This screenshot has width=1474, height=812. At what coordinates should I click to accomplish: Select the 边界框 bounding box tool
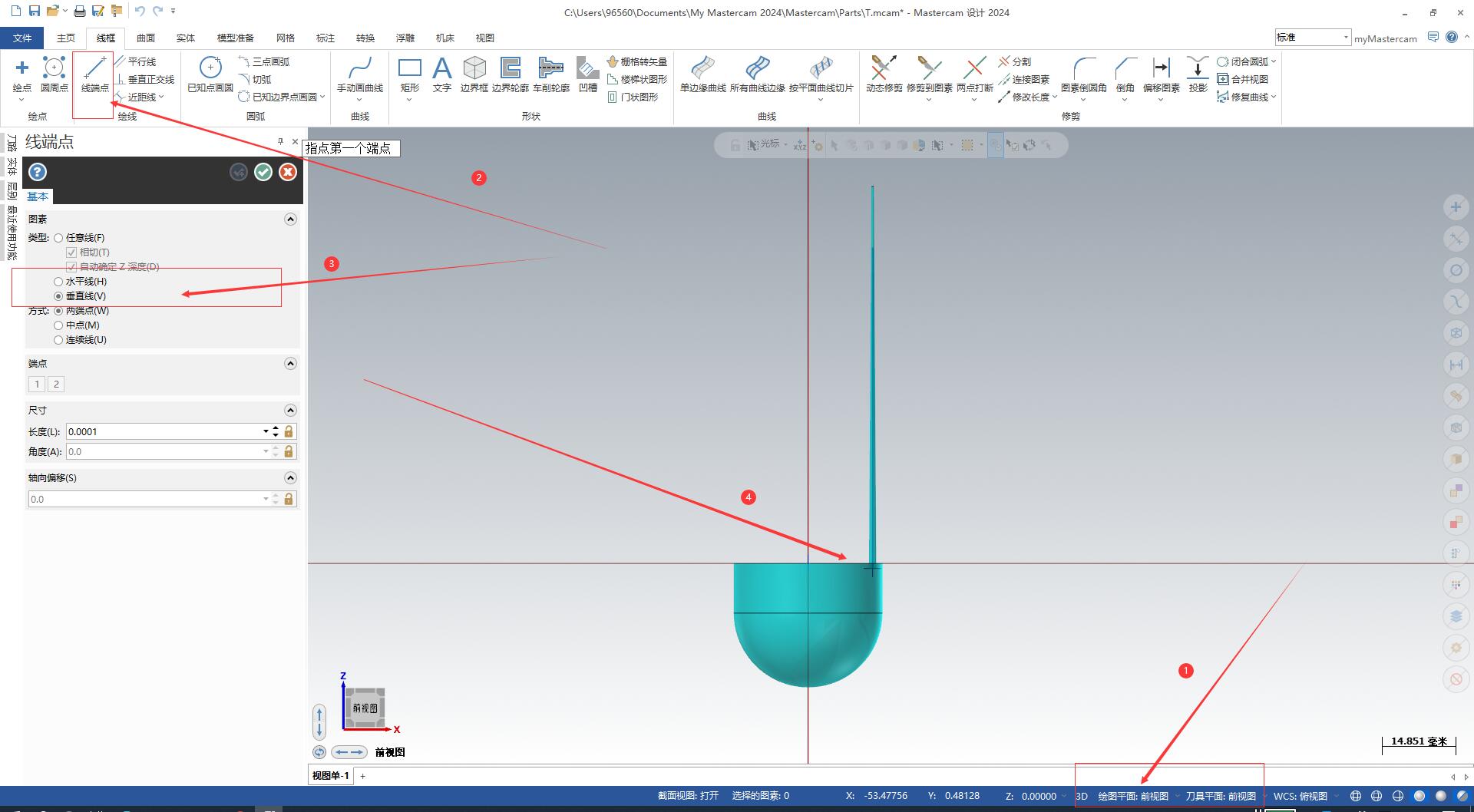[474, 75]
